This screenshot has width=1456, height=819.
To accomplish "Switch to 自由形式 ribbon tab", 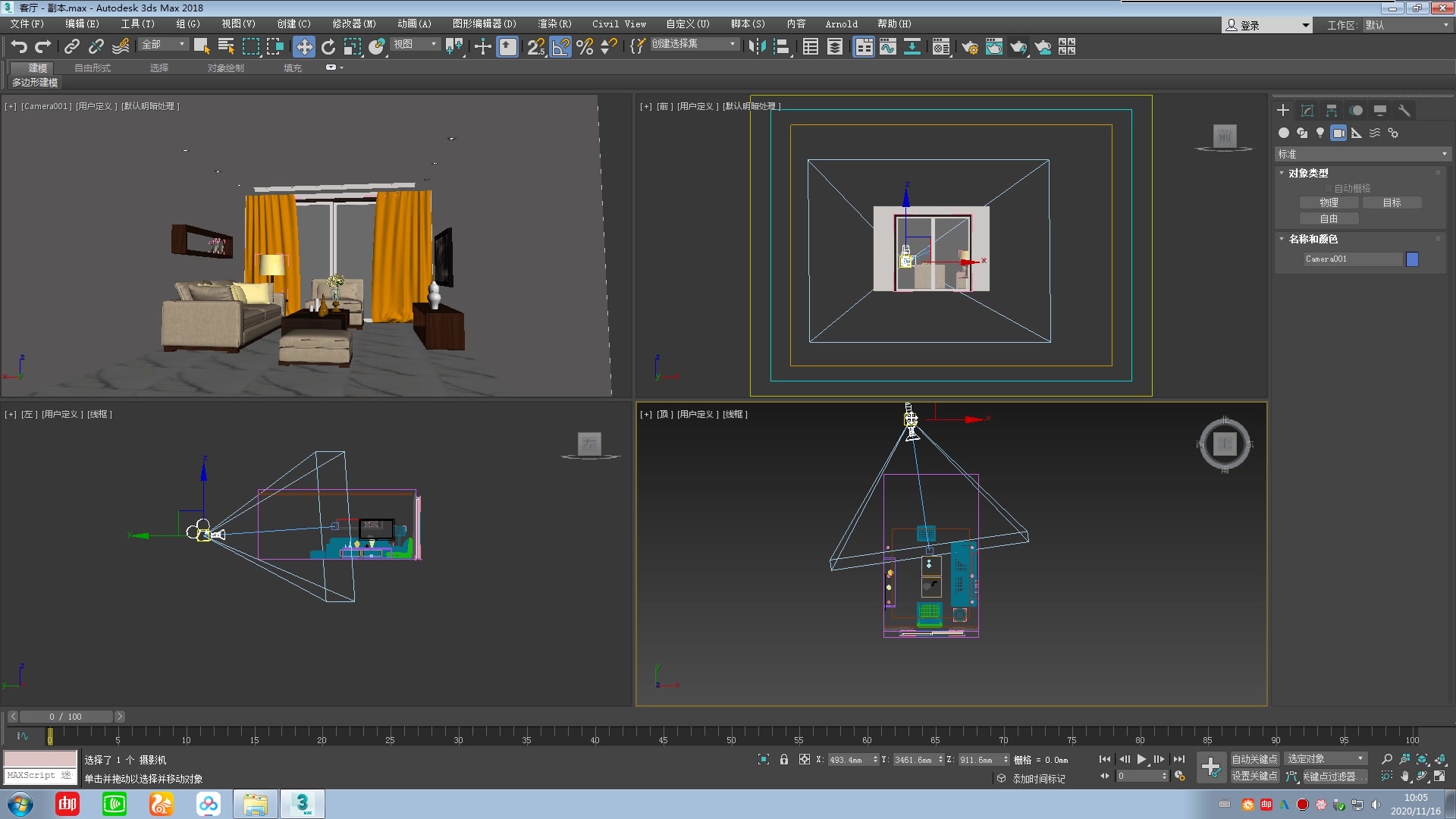I will pos(93,68).
